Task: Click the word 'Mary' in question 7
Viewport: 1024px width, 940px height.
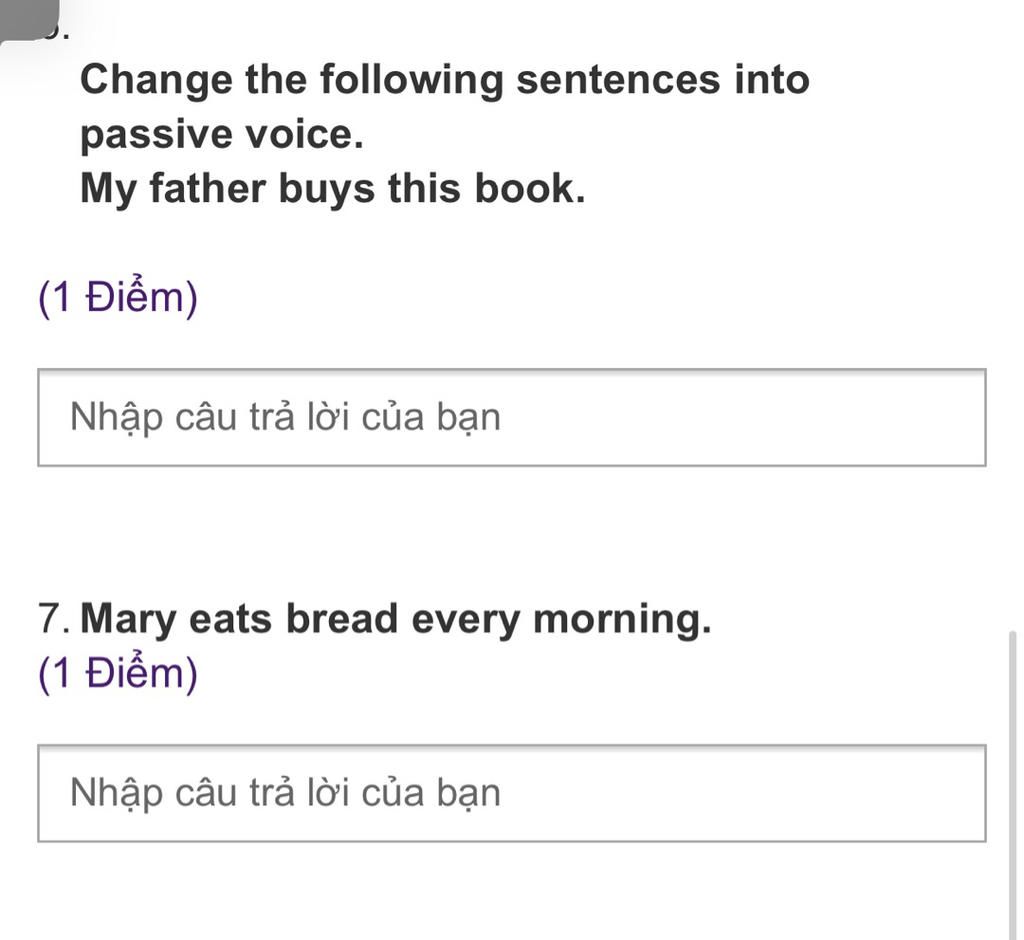Action: point(129,619)
